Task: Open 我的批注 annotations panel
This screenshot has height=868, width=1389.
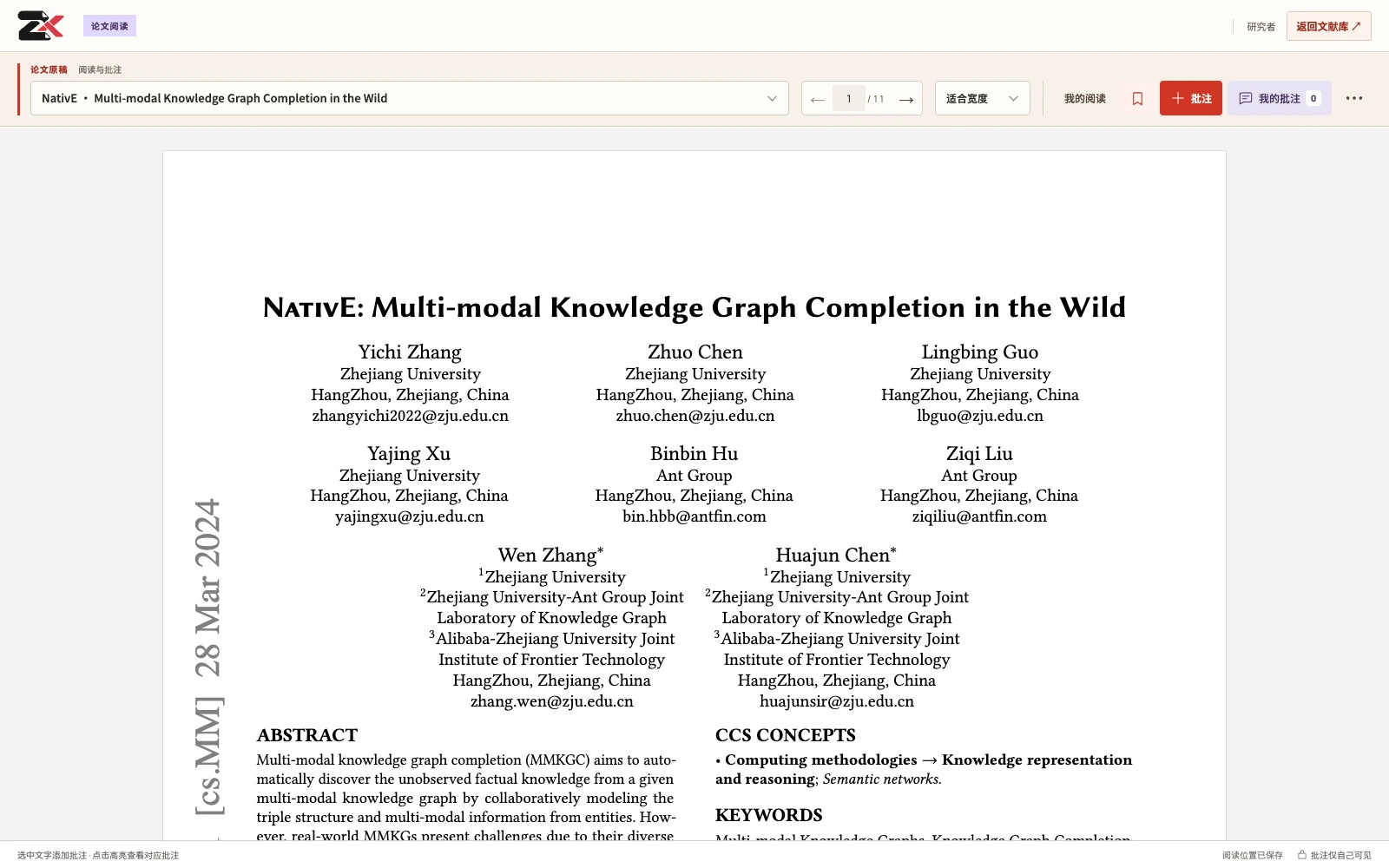Action: pyautogui.click(x=1280, y=98)
